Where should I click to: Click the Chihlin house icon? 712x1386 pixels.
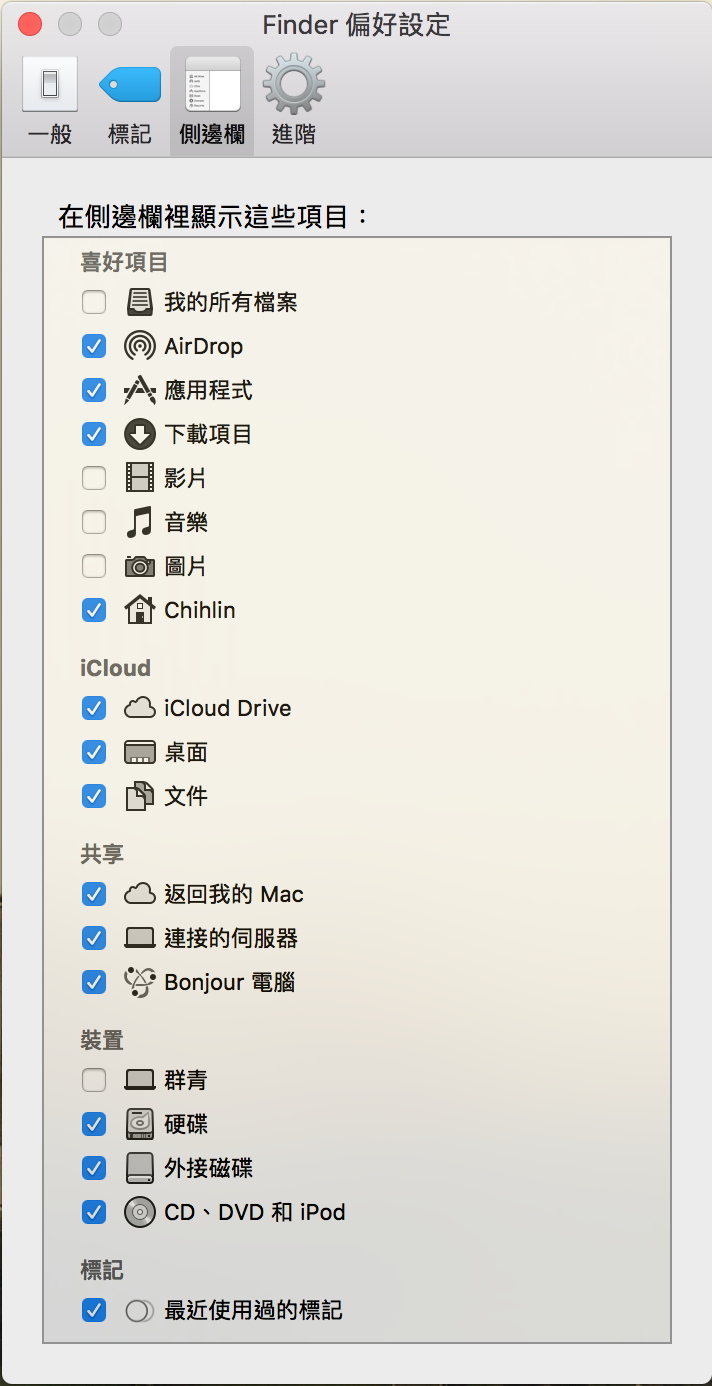pyautogui.click(x=140, y=610)
